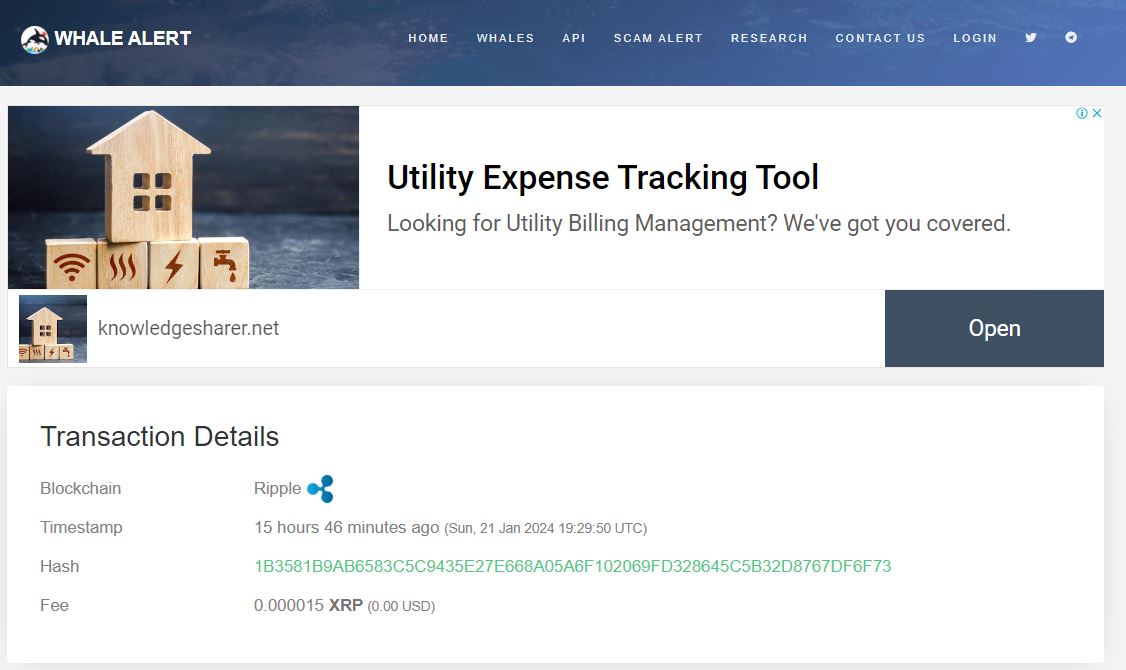The image size is (1126, 670).
Task: Click '15 hours 46 minutes ago' timestamp
Action: (x=346, y=527)
